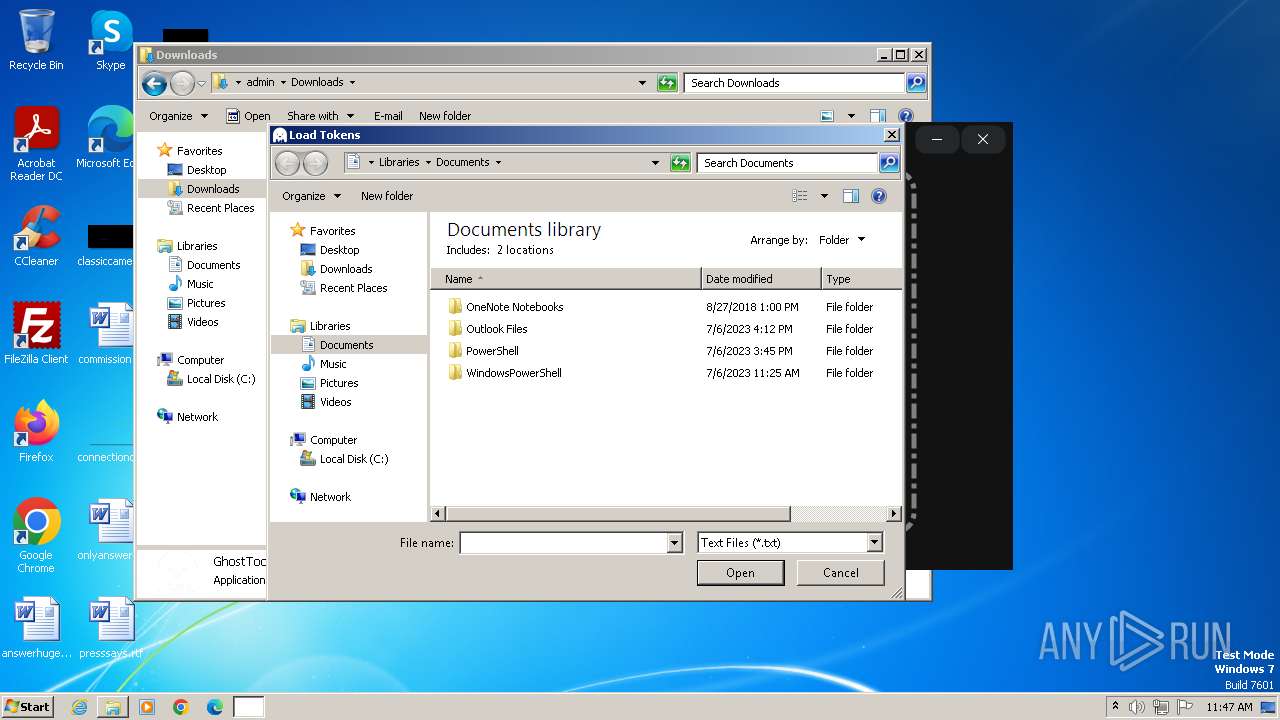Show hidden system tray icons arrow

[x=1115, y=707]
